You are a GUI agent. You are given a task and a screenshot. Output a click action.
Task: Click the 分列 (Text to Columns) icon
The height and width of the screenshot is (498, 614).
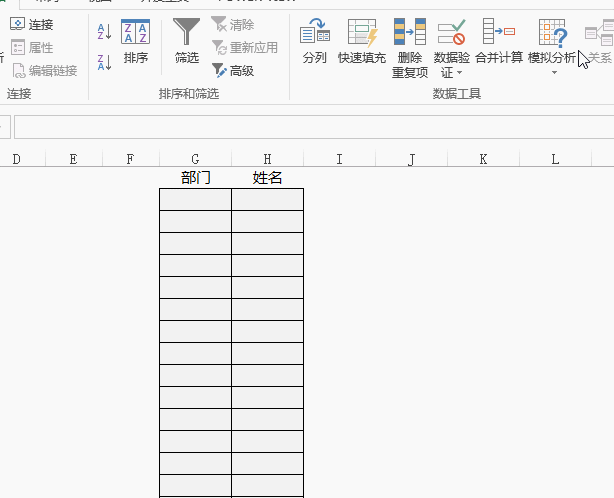pos(315,42)
